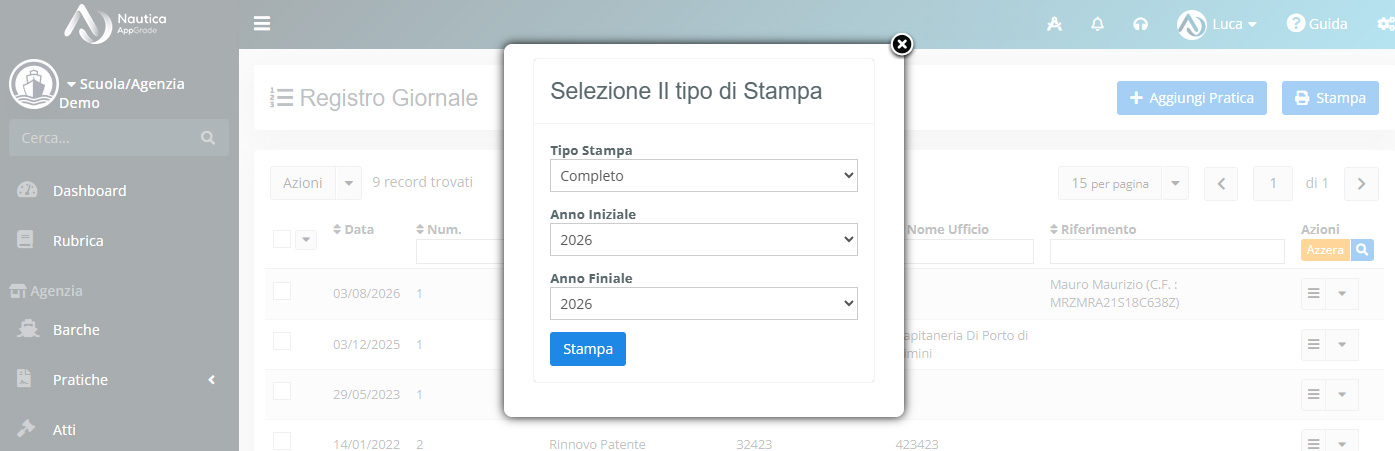Tick the checkbox for 03/12/2025 row

(282, 341)
